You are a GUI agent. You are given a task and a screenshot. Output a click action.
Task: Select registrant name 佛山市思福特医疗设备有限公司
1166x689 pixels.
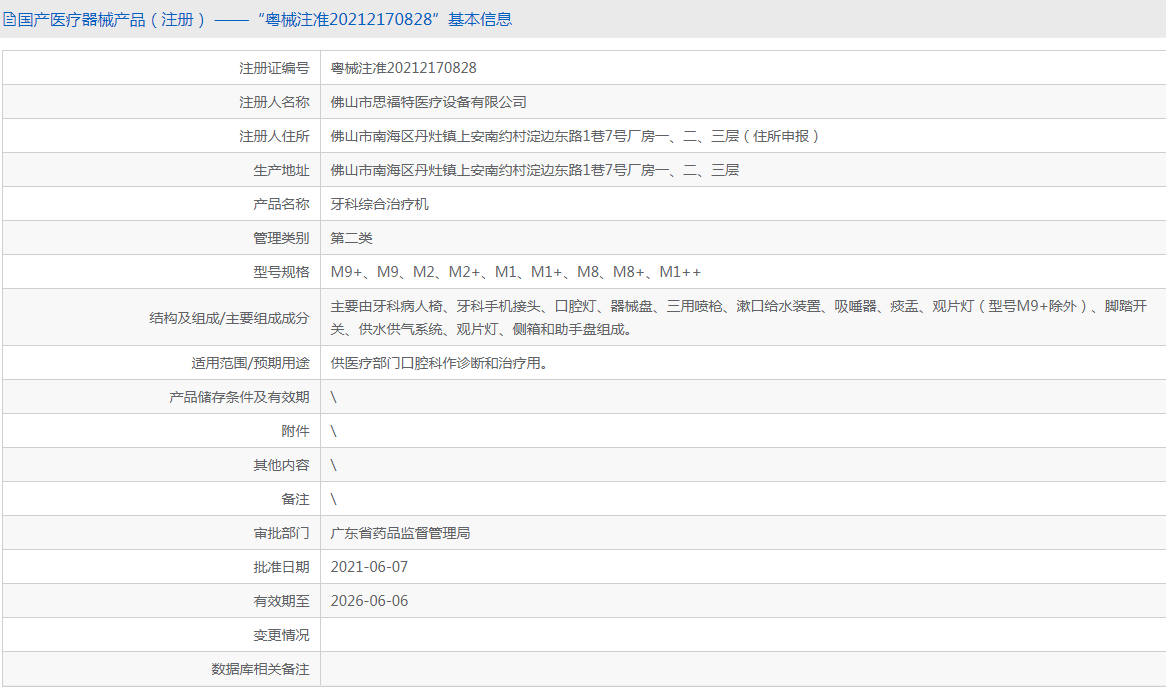point(429,102)
